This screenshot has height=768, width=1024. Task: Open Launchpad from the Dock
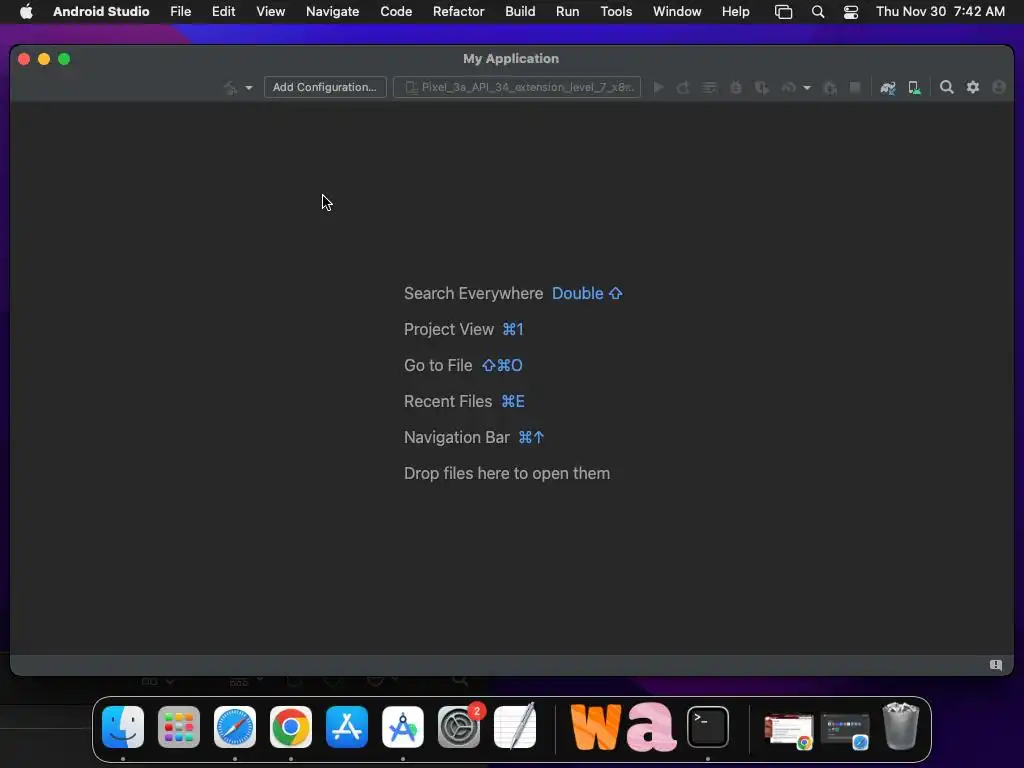(179, 727)
